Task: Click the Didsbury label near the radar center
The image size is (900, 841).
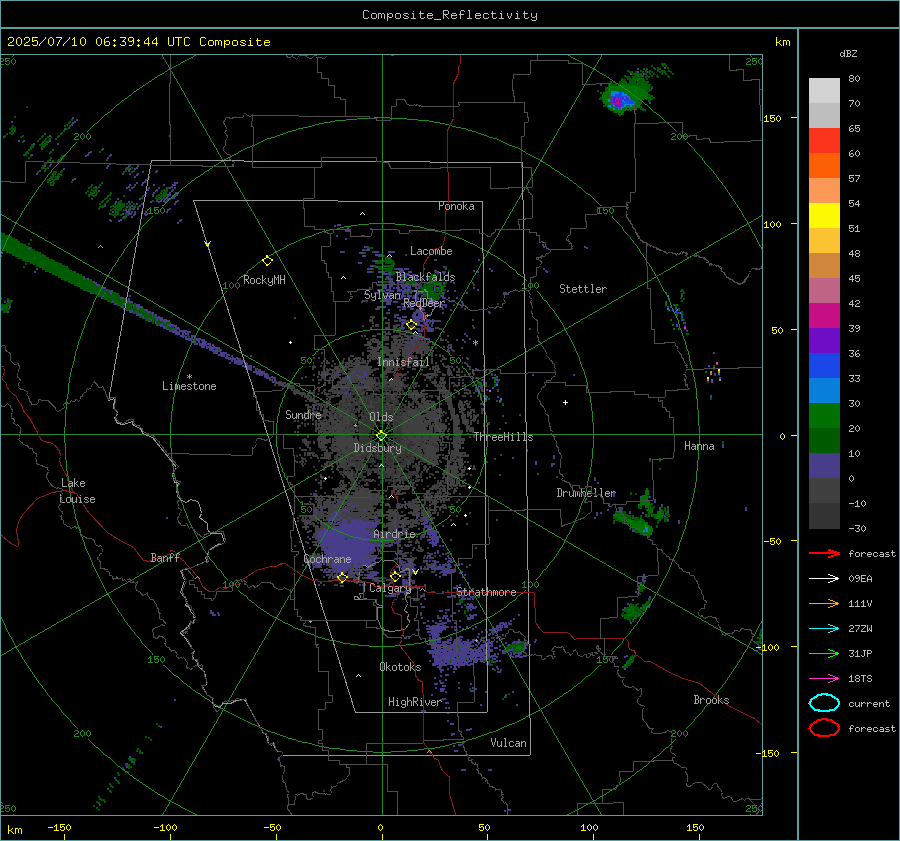Action: coord(377,448)
